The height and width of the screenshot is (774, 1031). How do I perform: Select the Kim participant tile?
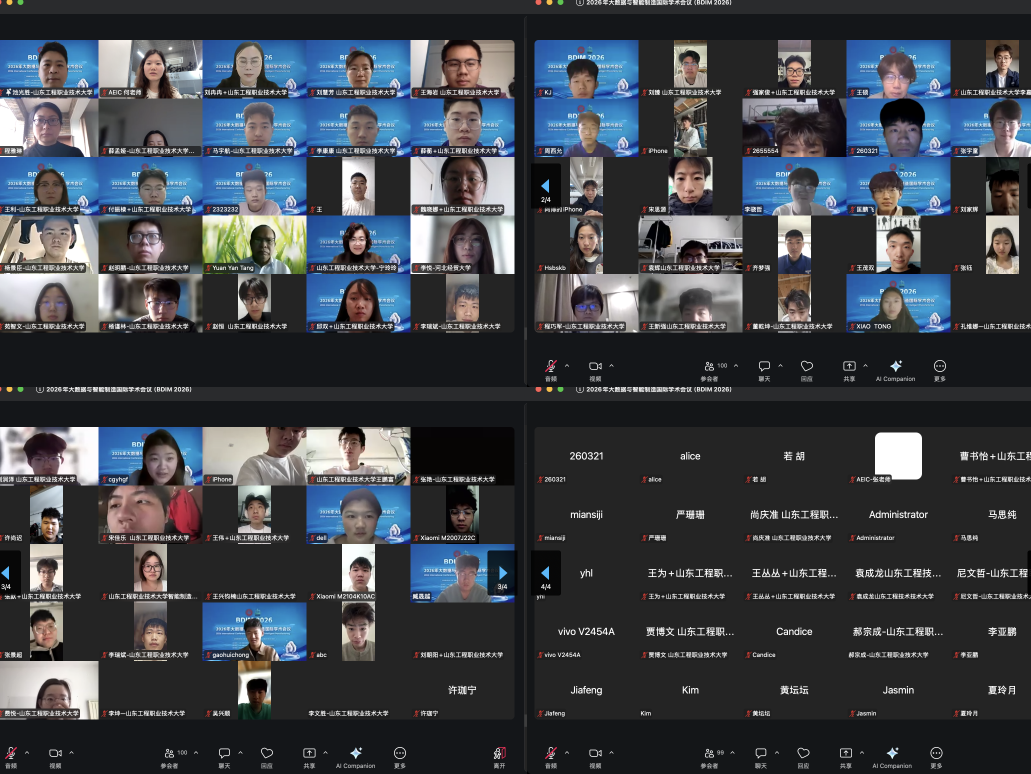[x=690, y=690]
